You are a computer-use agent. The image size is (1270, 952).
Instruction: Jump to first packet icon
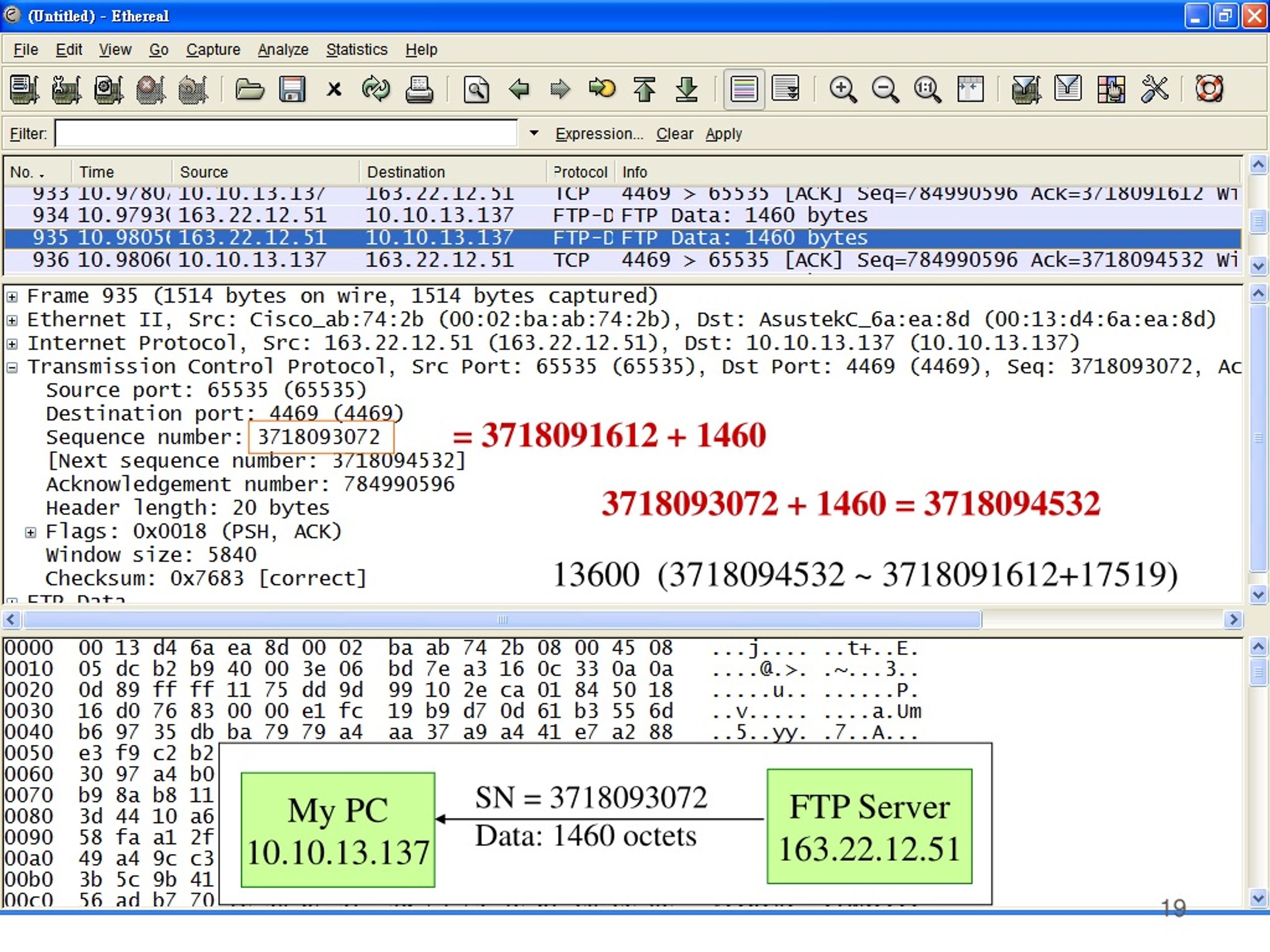pos(644,89)
